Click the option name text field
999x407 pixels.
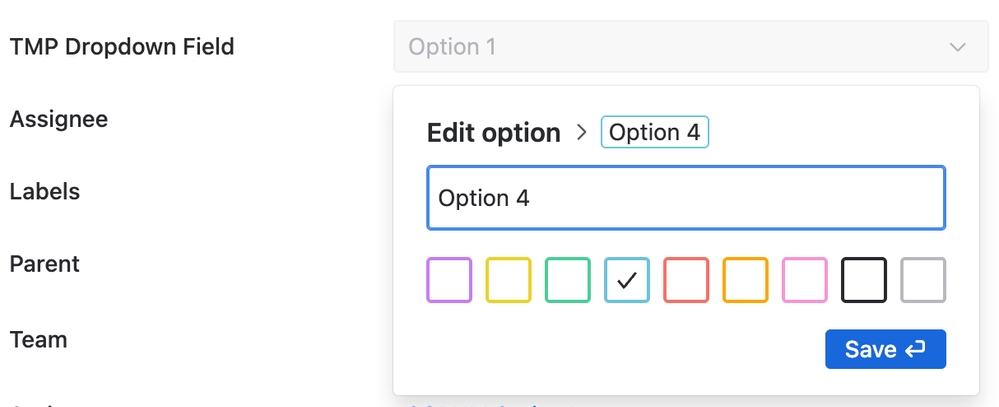[x=686, y=198]
